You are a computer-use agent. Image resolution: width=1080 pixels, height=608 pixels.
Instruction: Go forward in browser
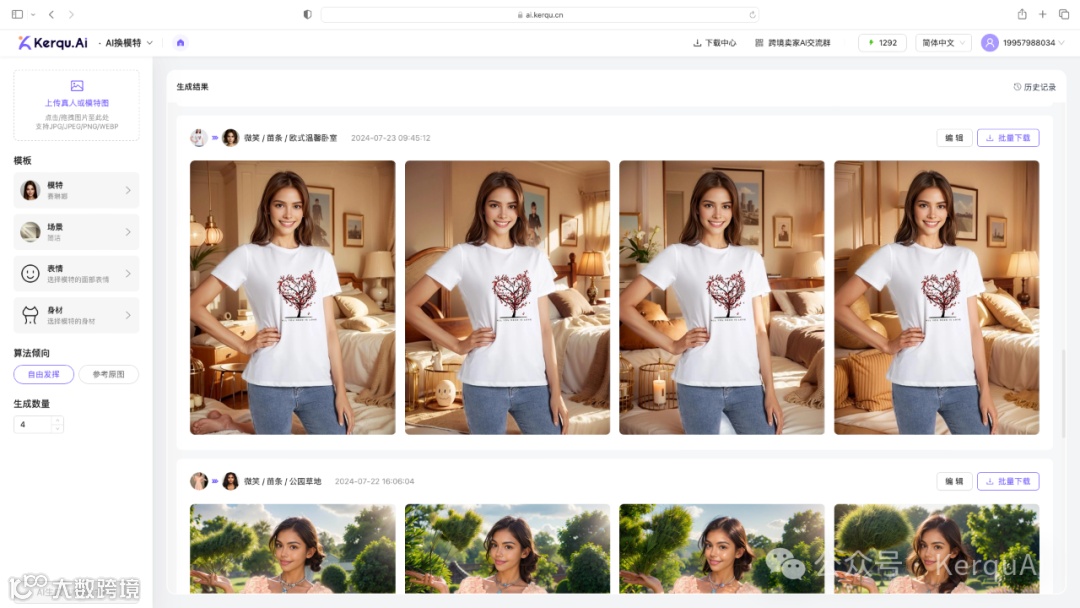click(x=71, y=14)
